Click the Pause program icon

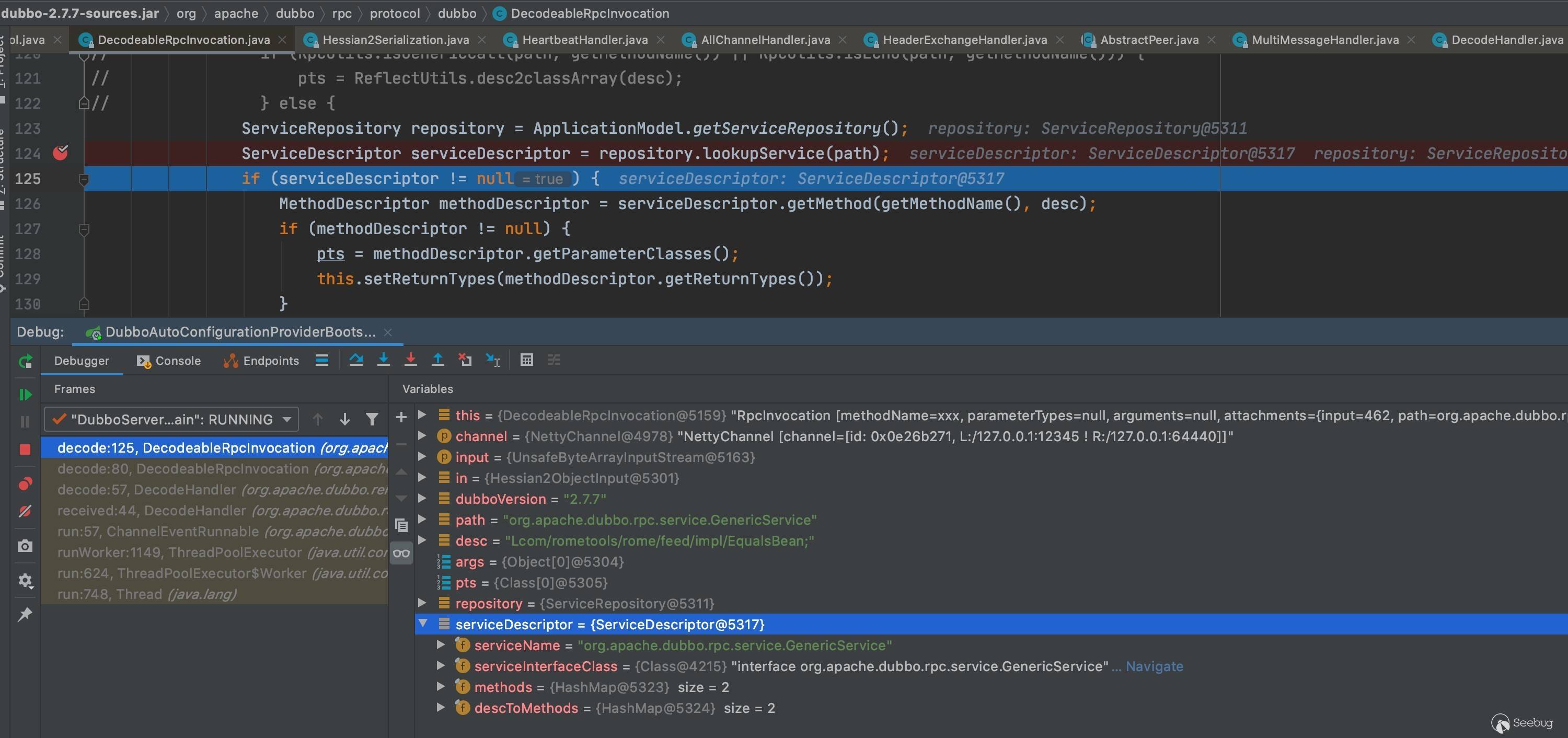(x=25, y=421)
